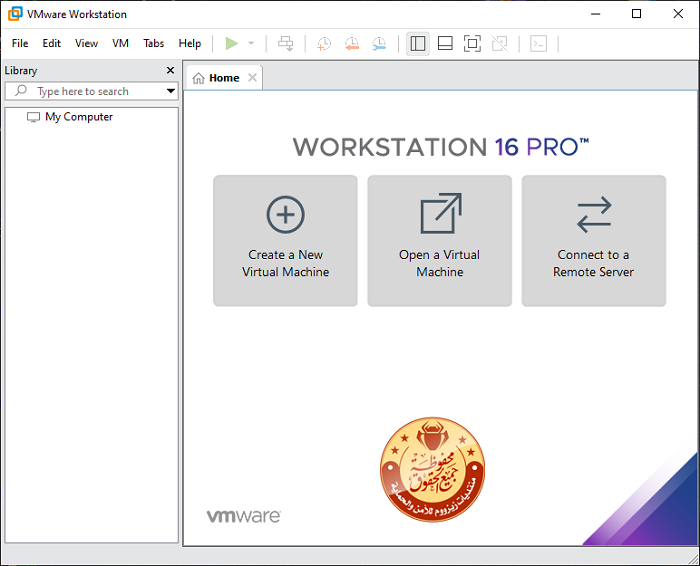The width and height of the screenshot is (700, 566).
Task: Revert to snapshot using the orange arrow clock icon
Action: pyautogui.click(x=352, y=43)
